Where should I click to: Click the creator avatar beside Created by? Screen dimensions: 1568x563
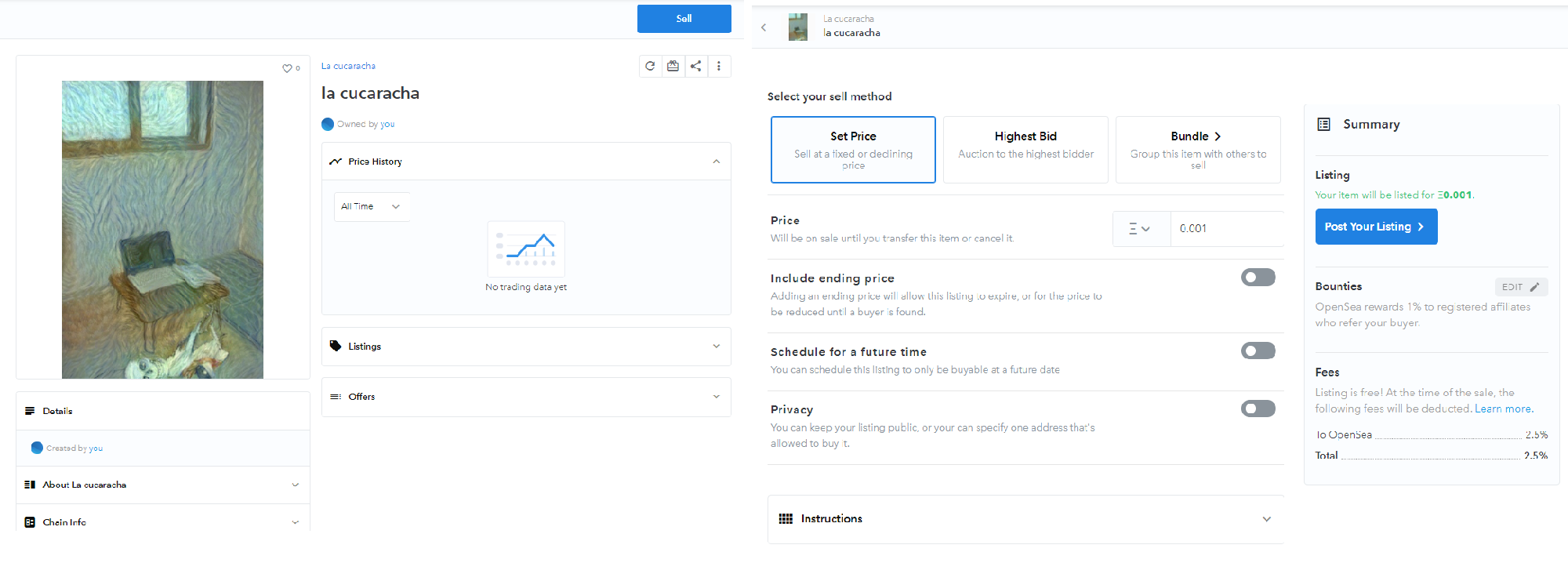click(37, 448)
